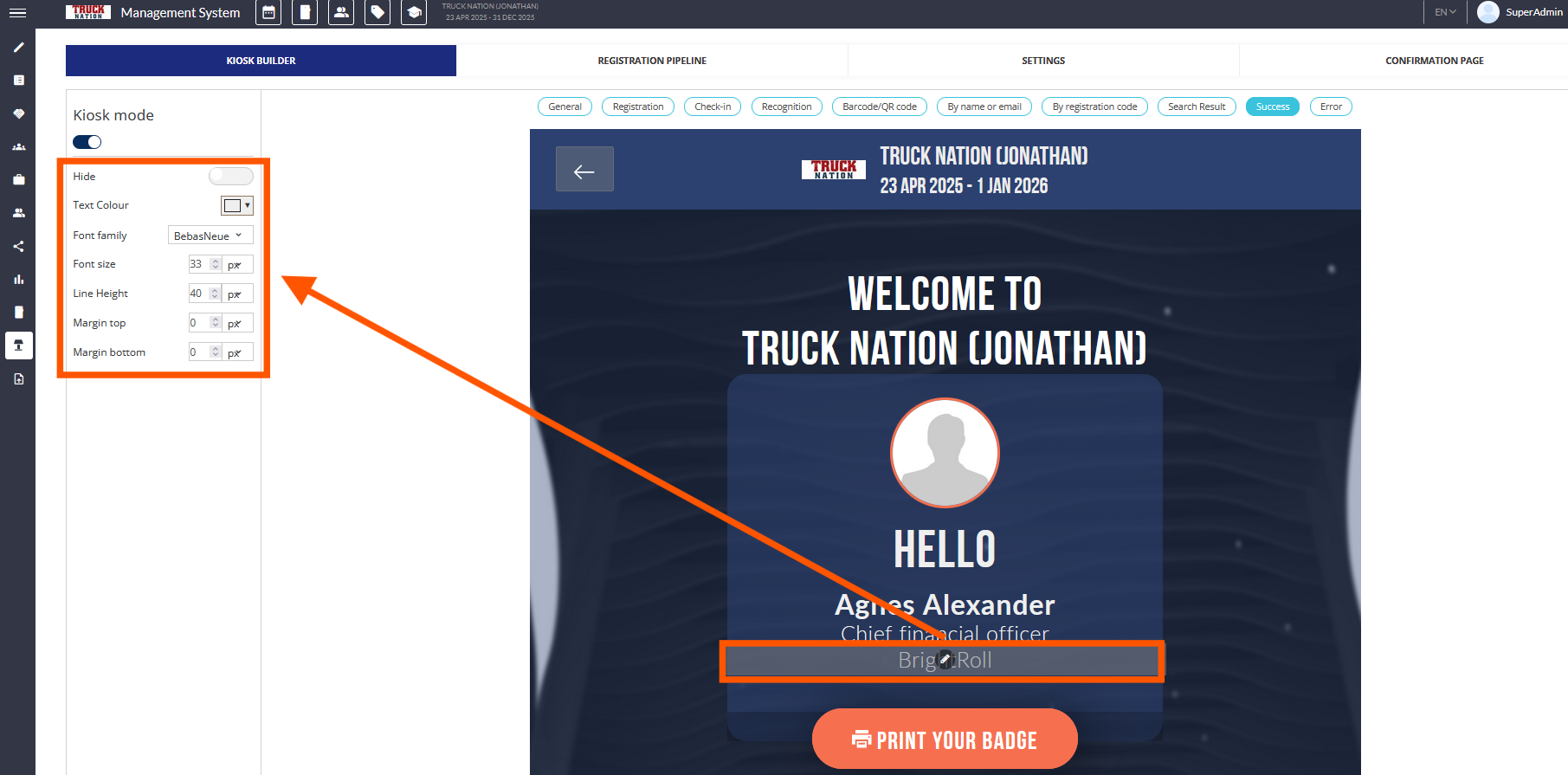Enable the Hide toggle
Image resolution: width=1568 pixels, height=775 pixels.
[x=230, y=177]
